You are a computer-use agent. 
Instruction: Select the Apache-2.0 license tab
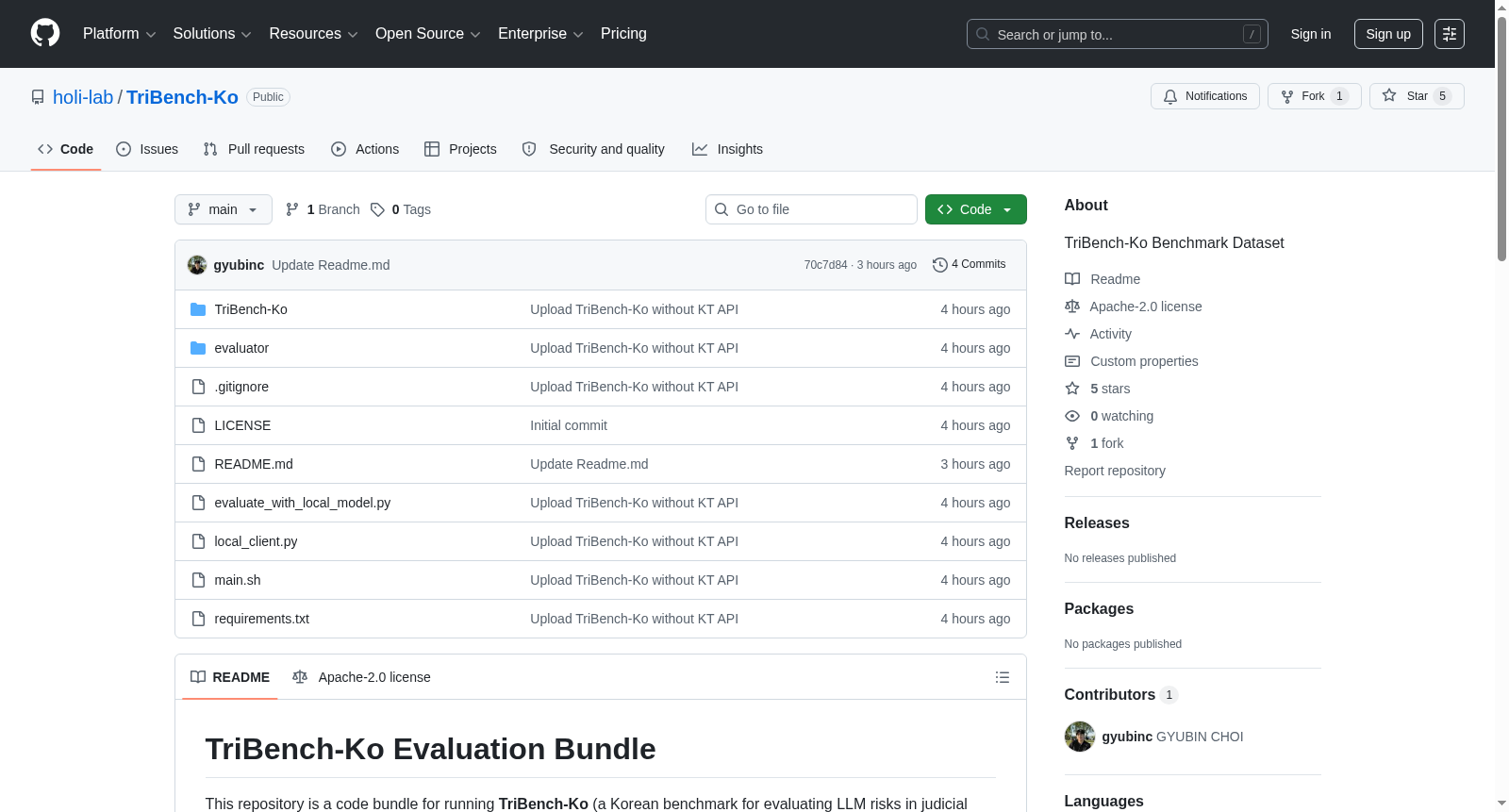pyautogui.click(x=361, y=677)
